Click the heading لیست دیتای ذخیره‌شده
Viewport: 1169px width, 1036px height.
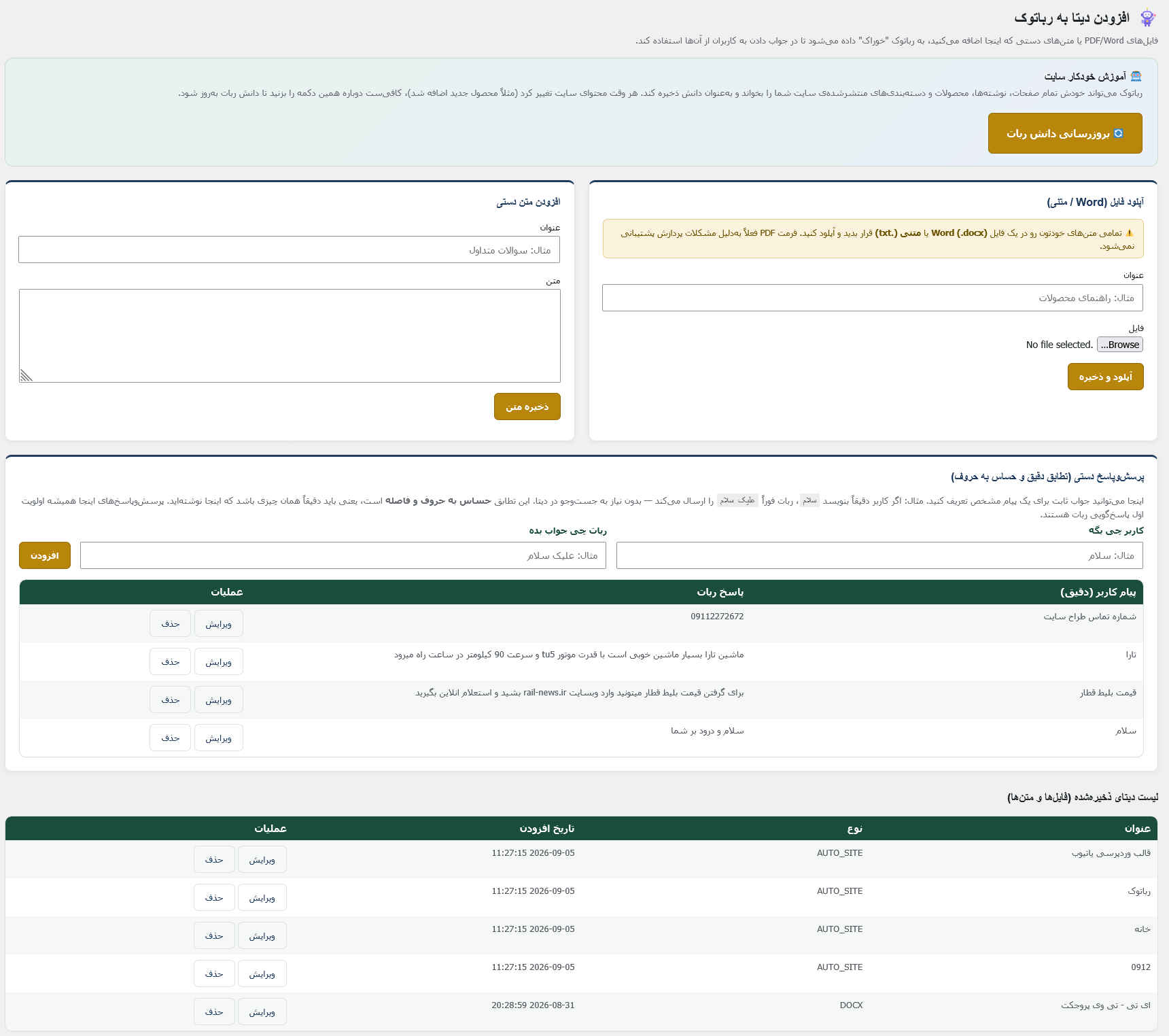[1083, 797]
